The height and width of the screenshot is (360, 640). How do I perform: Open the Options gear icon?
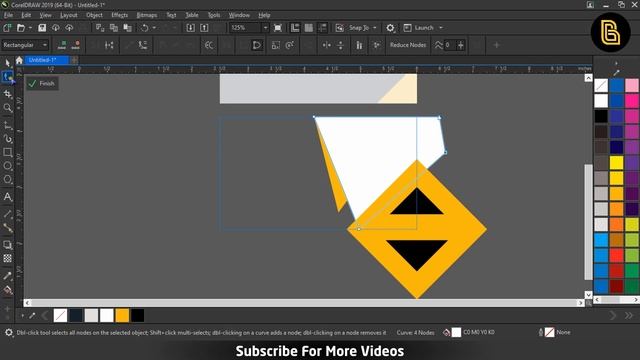[390, 28]
